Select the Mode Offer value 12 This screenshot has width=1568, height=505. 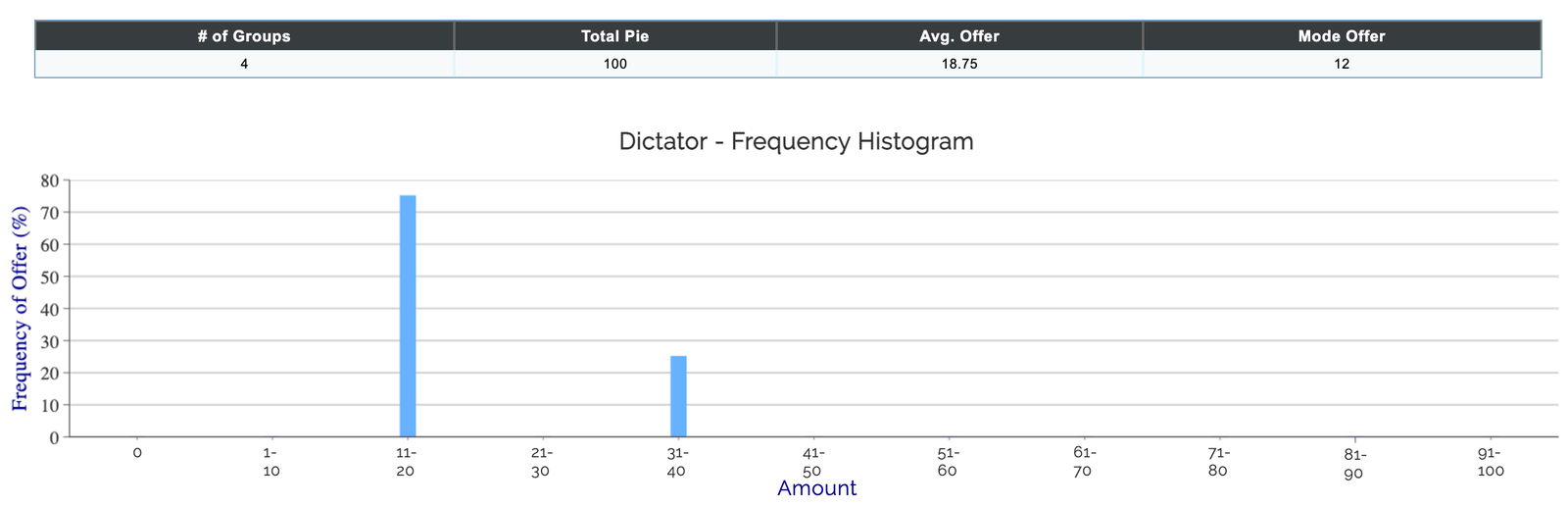(1342, 64)
